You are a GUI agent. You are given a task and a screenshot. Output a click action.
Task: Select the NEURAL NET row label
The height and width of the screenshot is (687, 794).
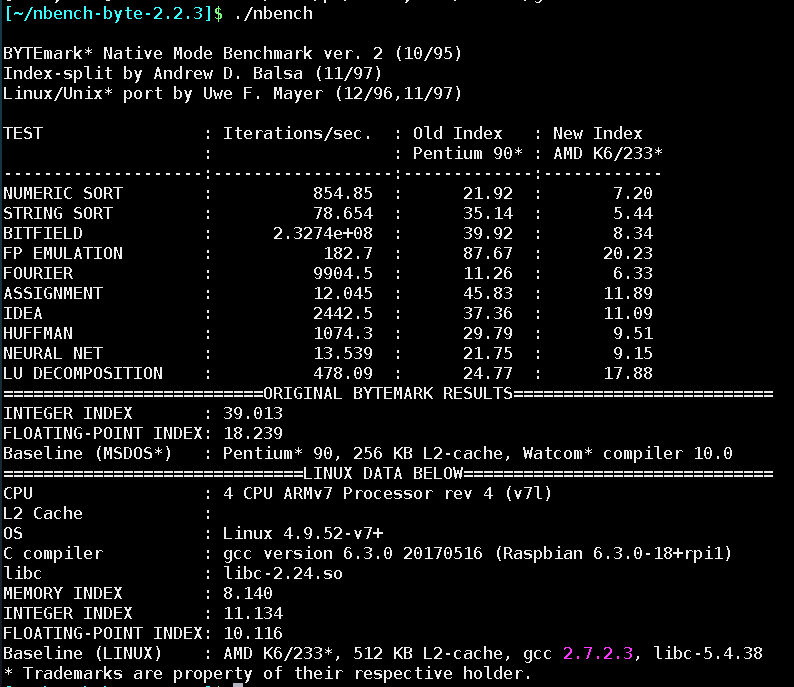[53, 353]
